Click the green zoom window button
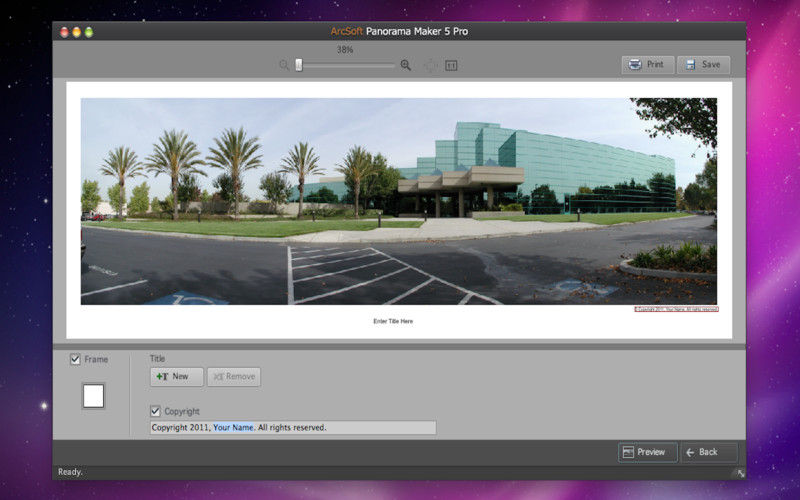The height and width of the screenshot is (500, 800). click(x=89, y=32)
